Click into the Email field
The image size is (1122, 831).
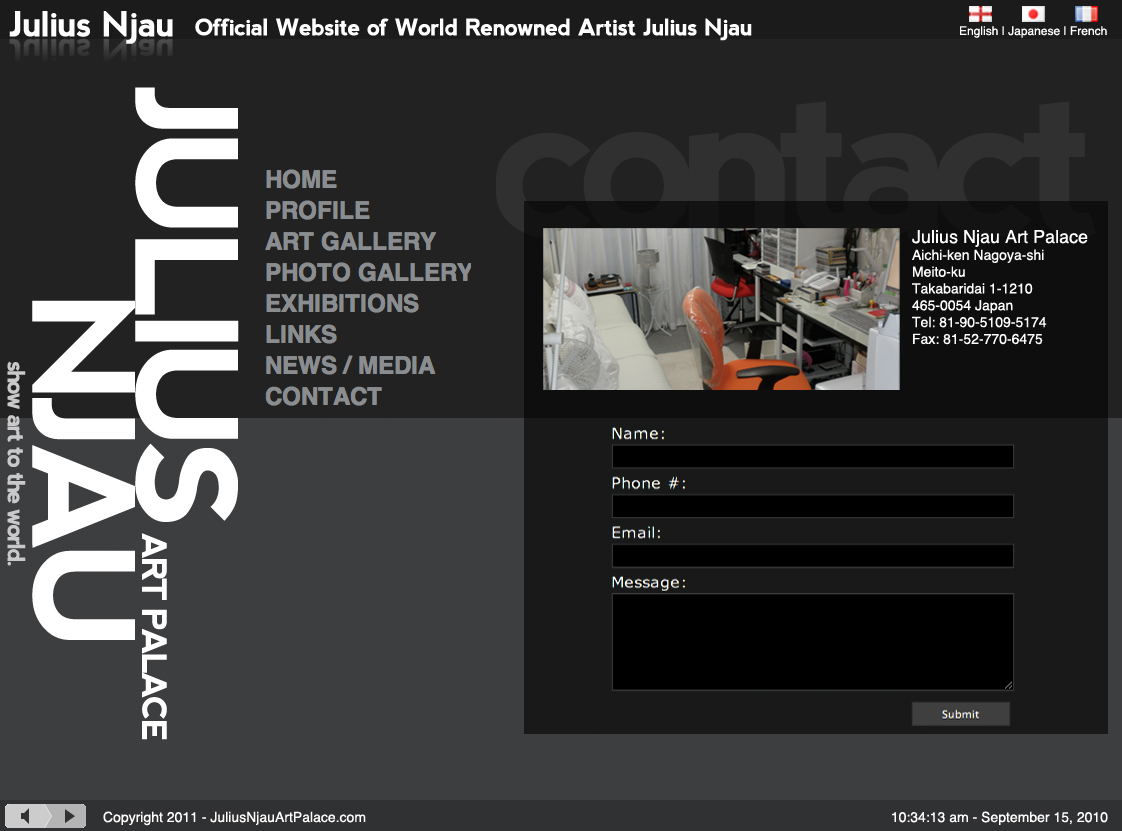point(812,556)
